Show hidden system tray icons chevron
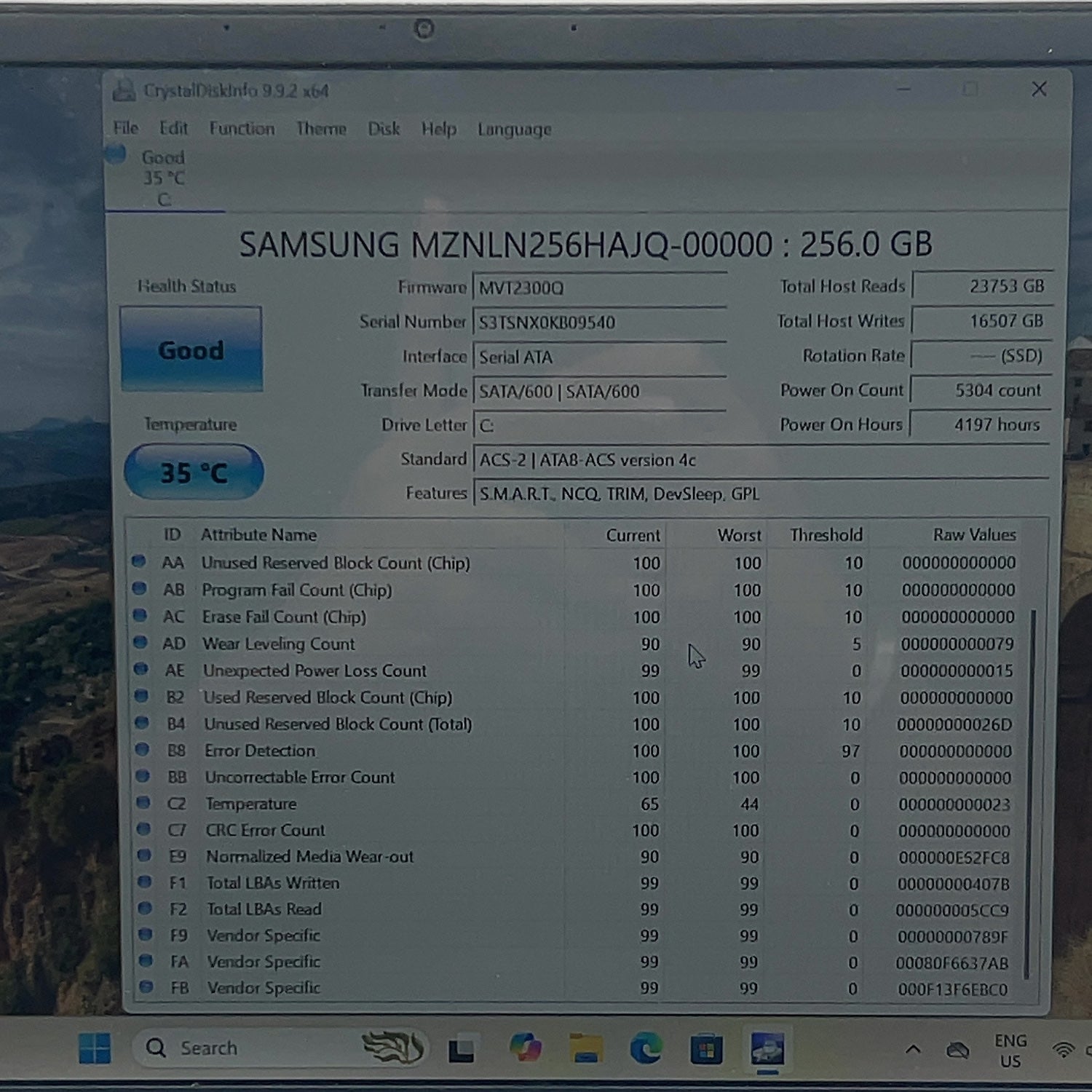 coord(913,1049)
